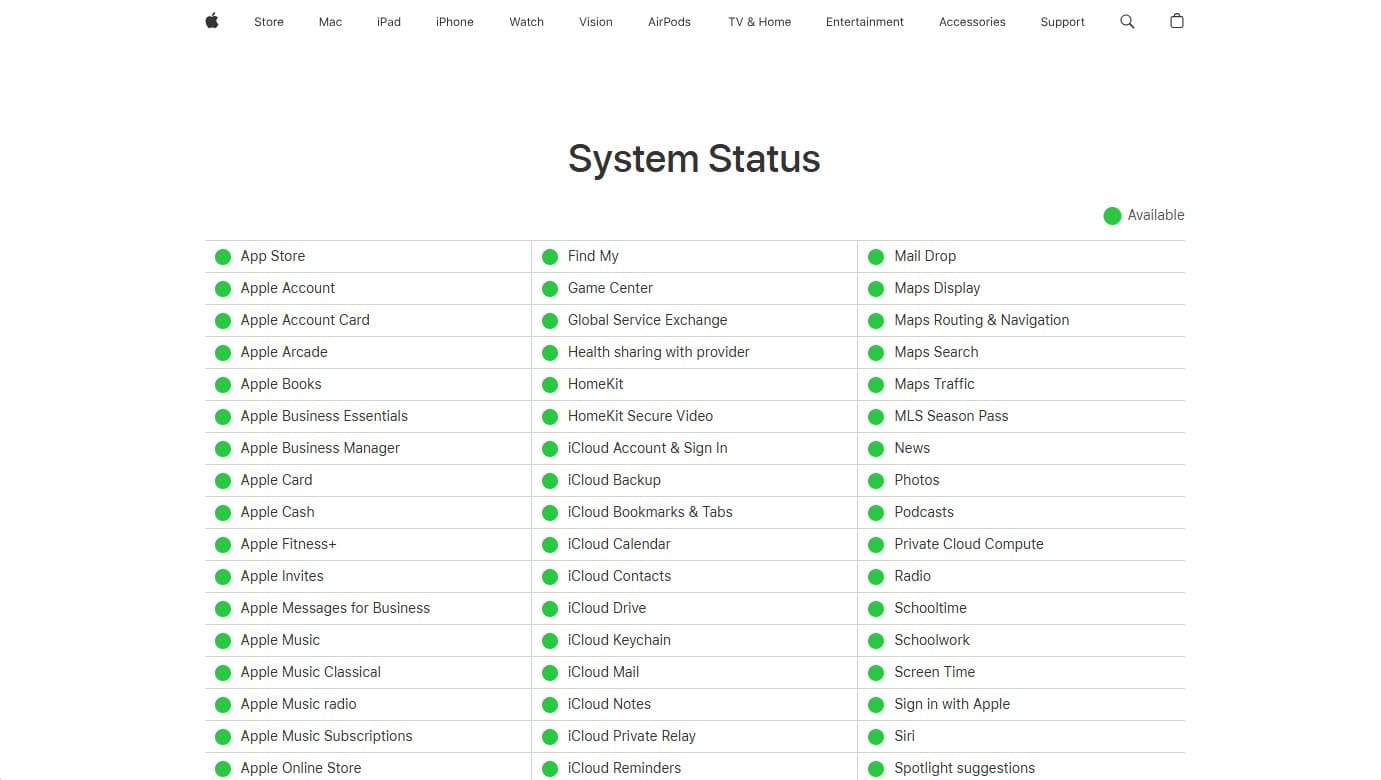Viewport: 1381px width, 780px height.
Task: Click the Screen Time service entry
Action: 934,672
